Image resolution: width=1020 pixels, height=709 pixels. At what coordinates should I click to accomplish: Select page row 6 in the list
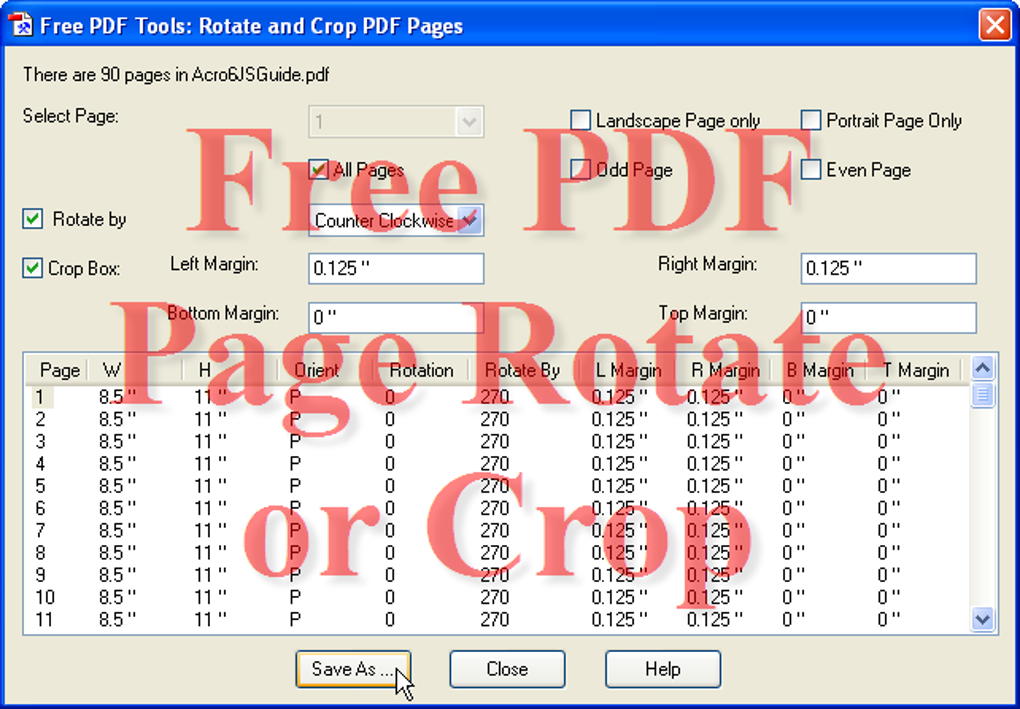pyautogui.click(x=498, y=508)
